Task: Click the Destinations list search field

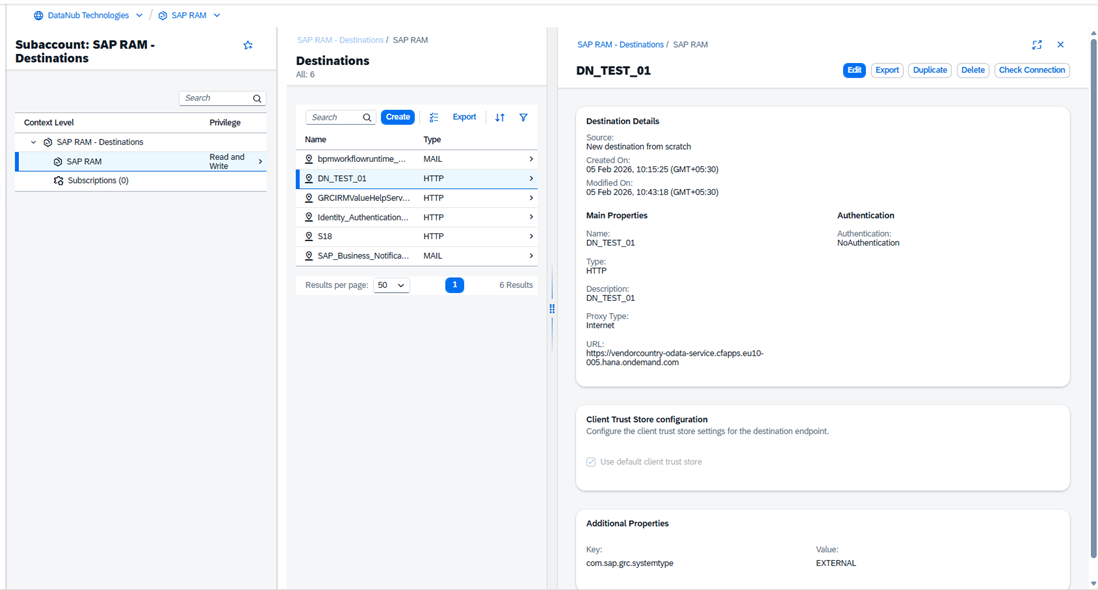Action: pyautogui.click(x=333, y=117)
